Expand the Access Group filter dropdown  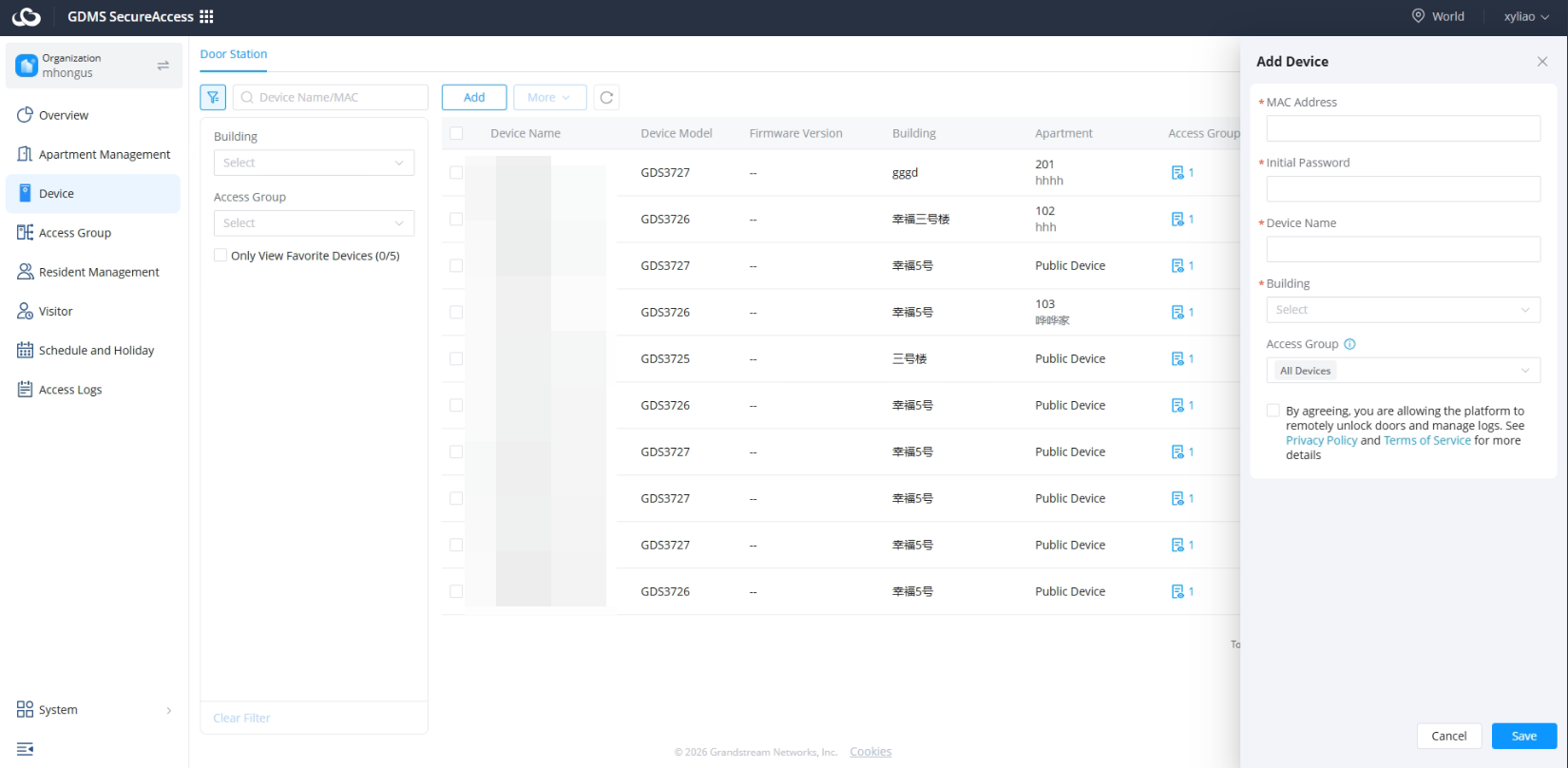(314, 222)
